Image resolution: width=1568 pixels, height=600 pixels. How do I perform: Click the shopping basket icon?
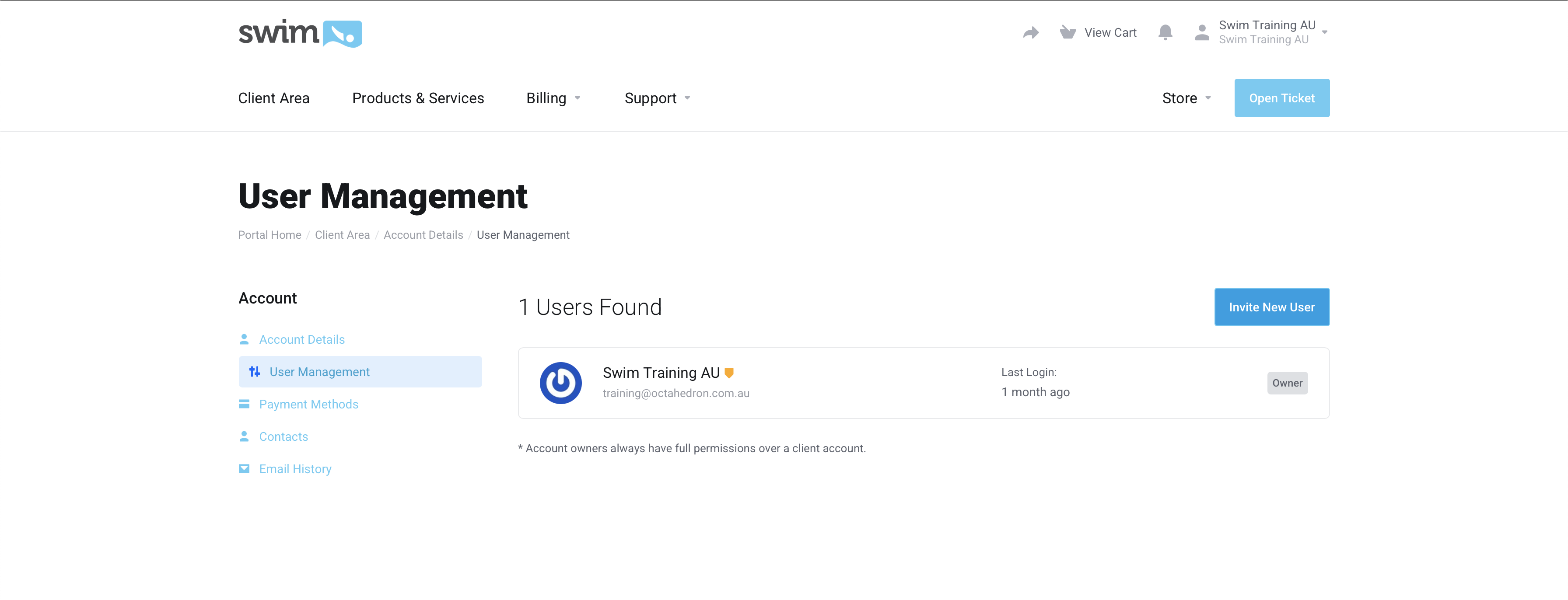pyautogui.click(x=1067, y=32)
